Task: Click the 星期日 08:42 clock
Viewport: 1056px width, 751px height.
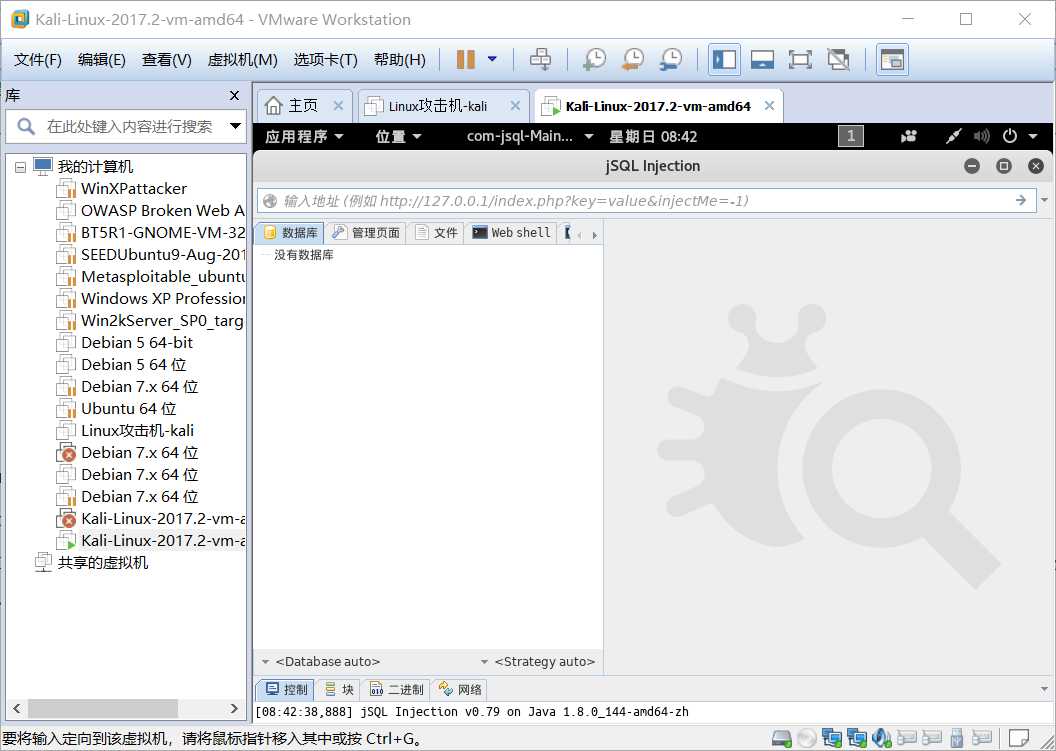Action: [x=653, y=137]
